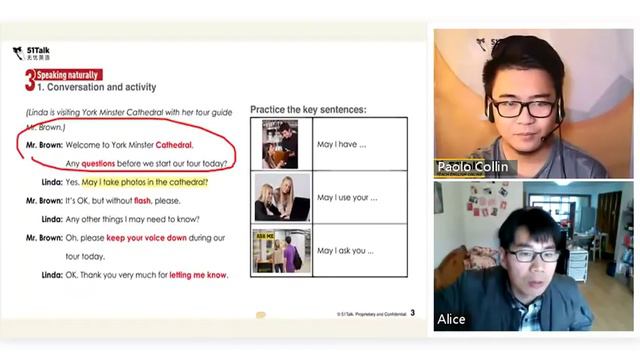
Task: Click the red phrase 'letting me know'
Action: click(198, 275)
